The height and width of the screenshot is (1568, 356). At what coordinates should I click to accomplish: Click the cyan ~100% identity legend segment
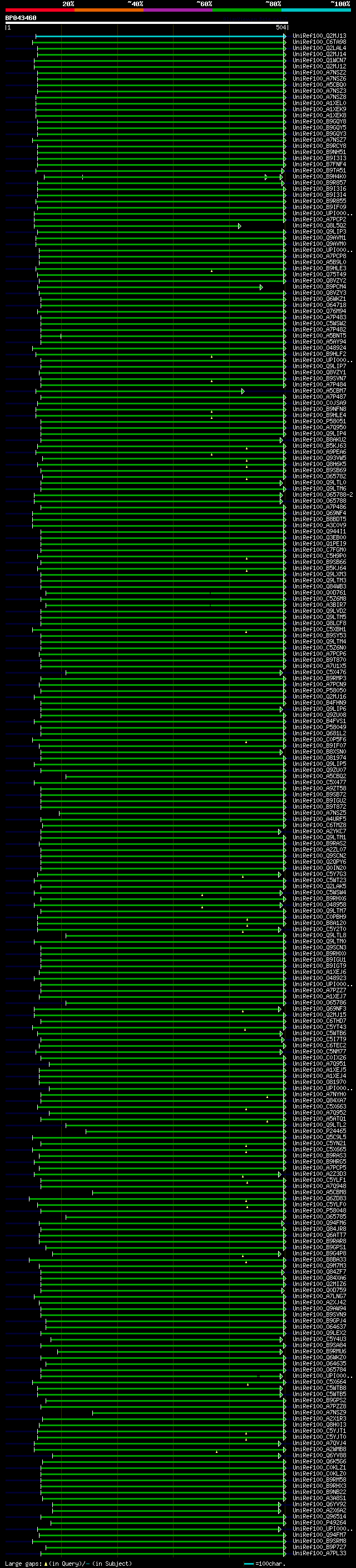[317, 10]
